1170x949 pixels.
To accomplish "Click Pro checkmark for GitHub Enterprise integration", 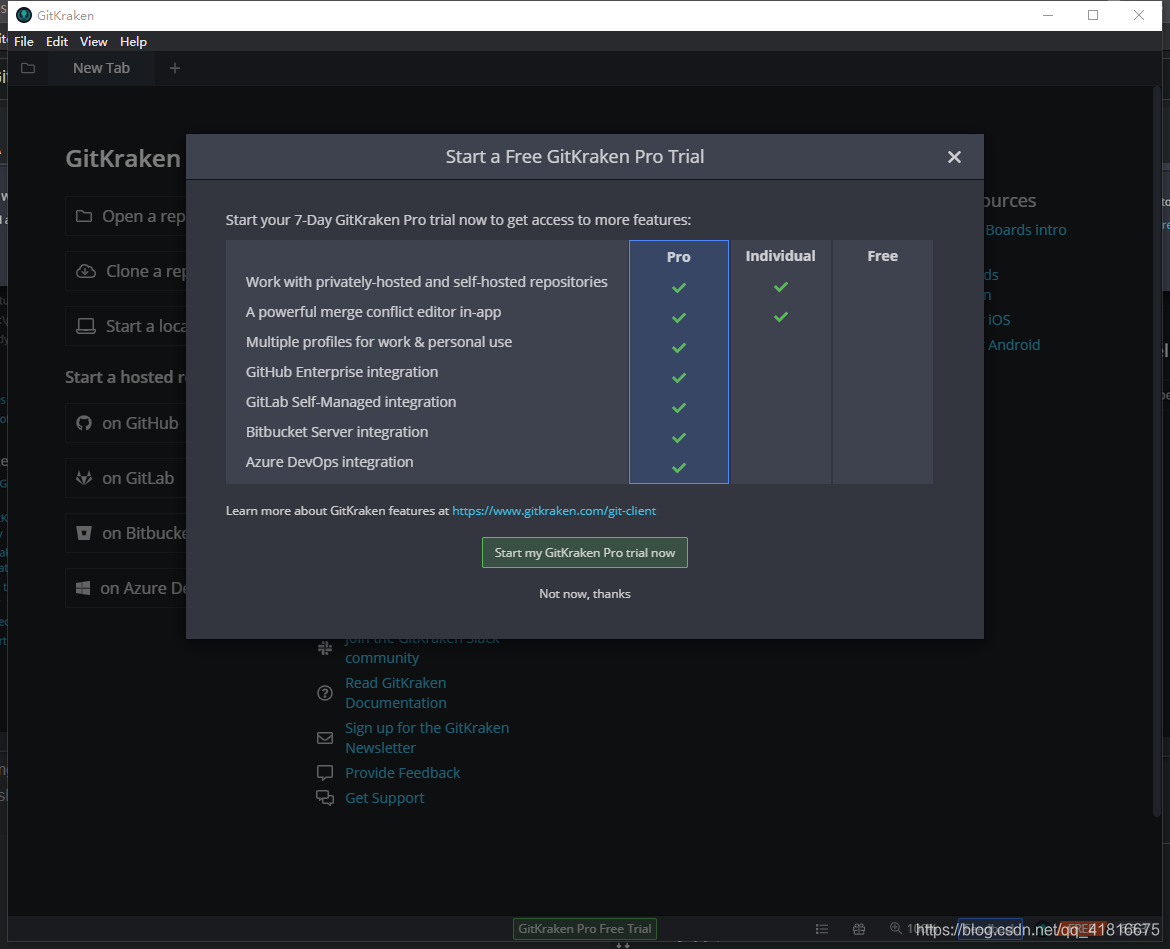I will point(678,378).
